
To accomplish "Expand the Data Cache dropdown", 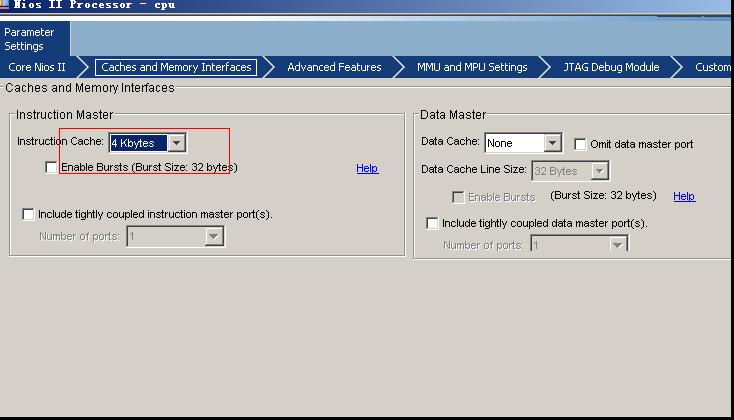I will 552,143.
